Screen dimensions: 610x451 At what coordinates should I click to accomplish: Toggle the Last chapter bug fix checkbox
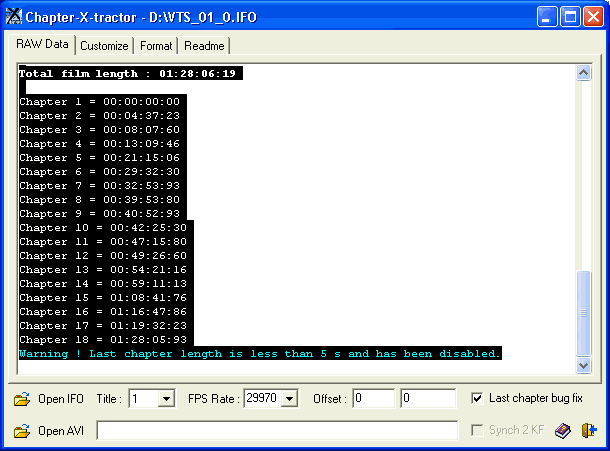477,398
